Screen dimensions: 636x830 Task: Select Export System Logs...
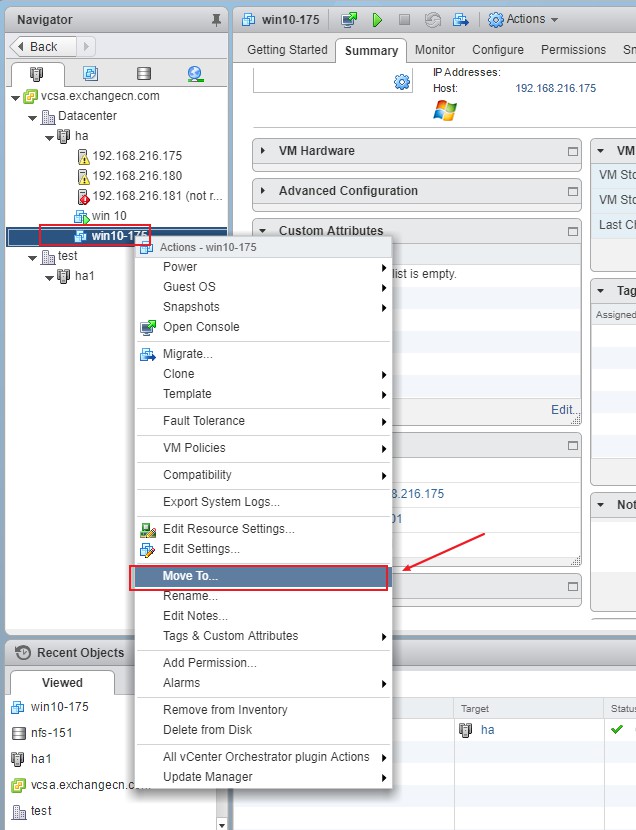coord(263,502)
